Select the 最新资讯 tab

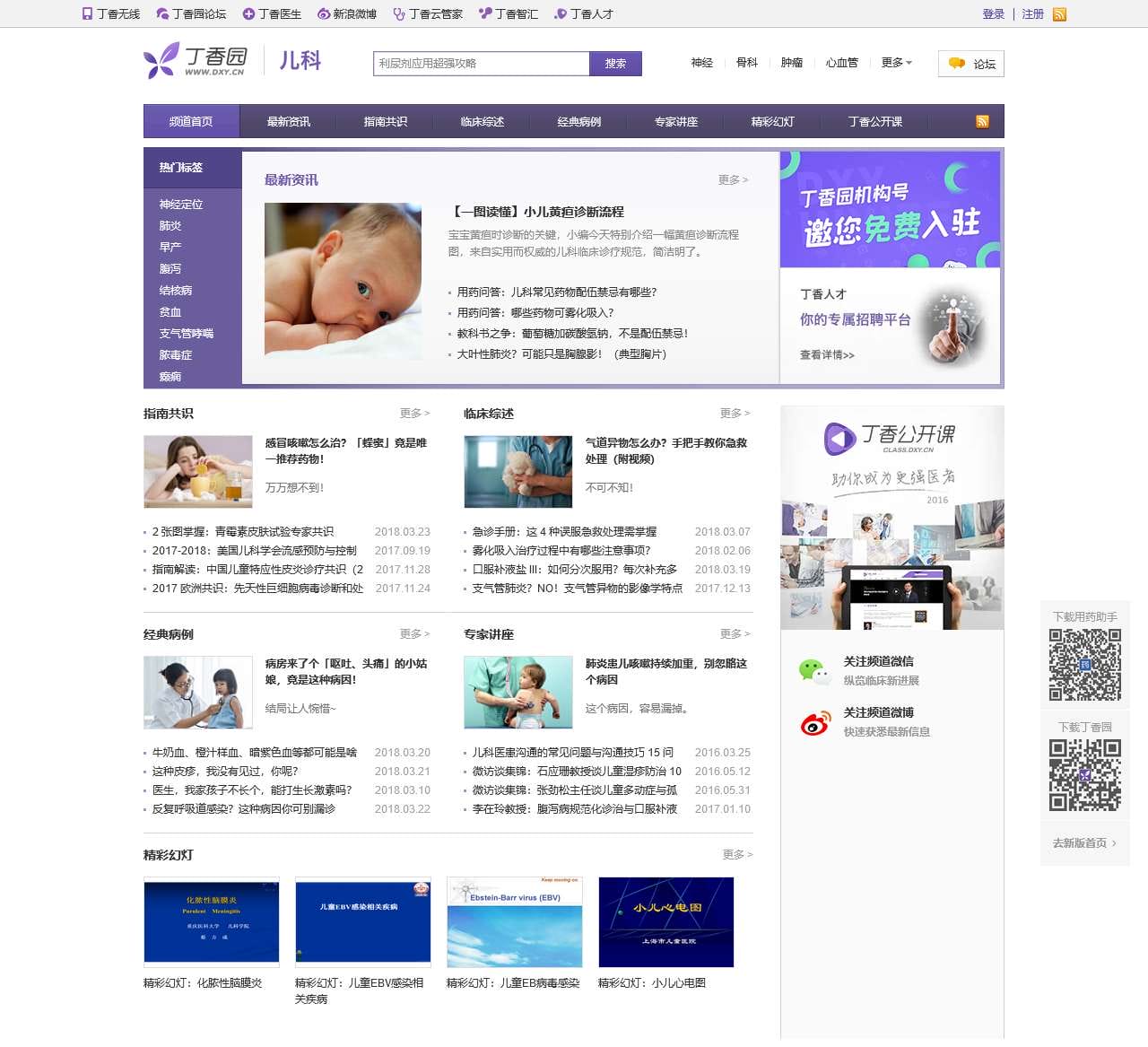coord(288,121)
